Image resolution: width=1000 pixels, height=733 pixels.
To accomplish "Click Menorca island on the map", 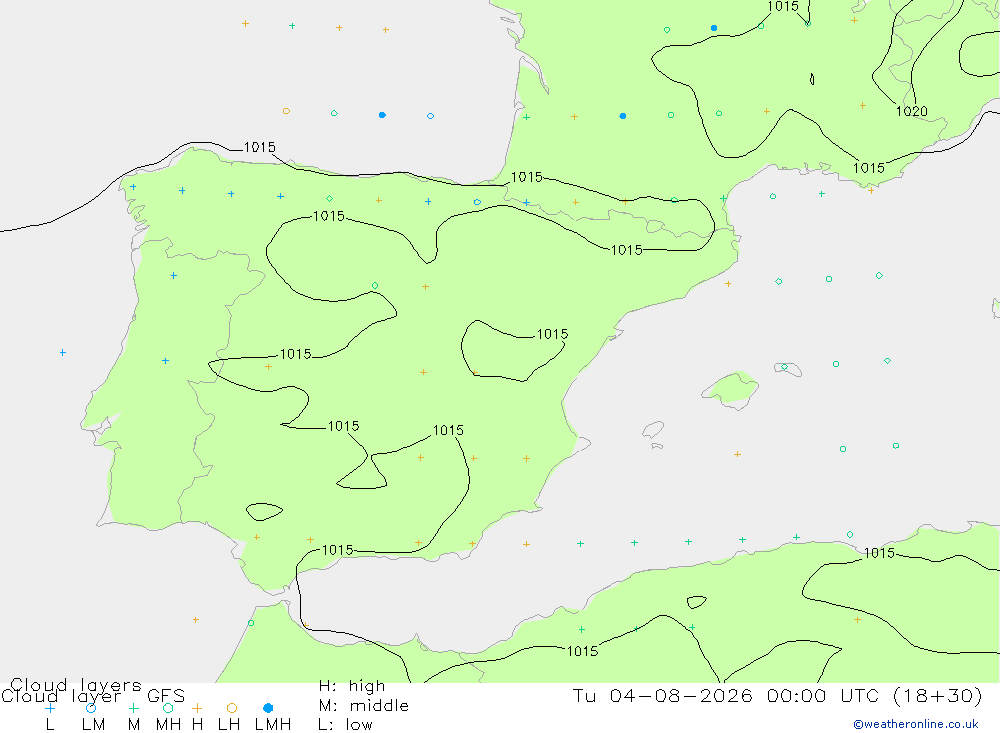I will point(788,369).
